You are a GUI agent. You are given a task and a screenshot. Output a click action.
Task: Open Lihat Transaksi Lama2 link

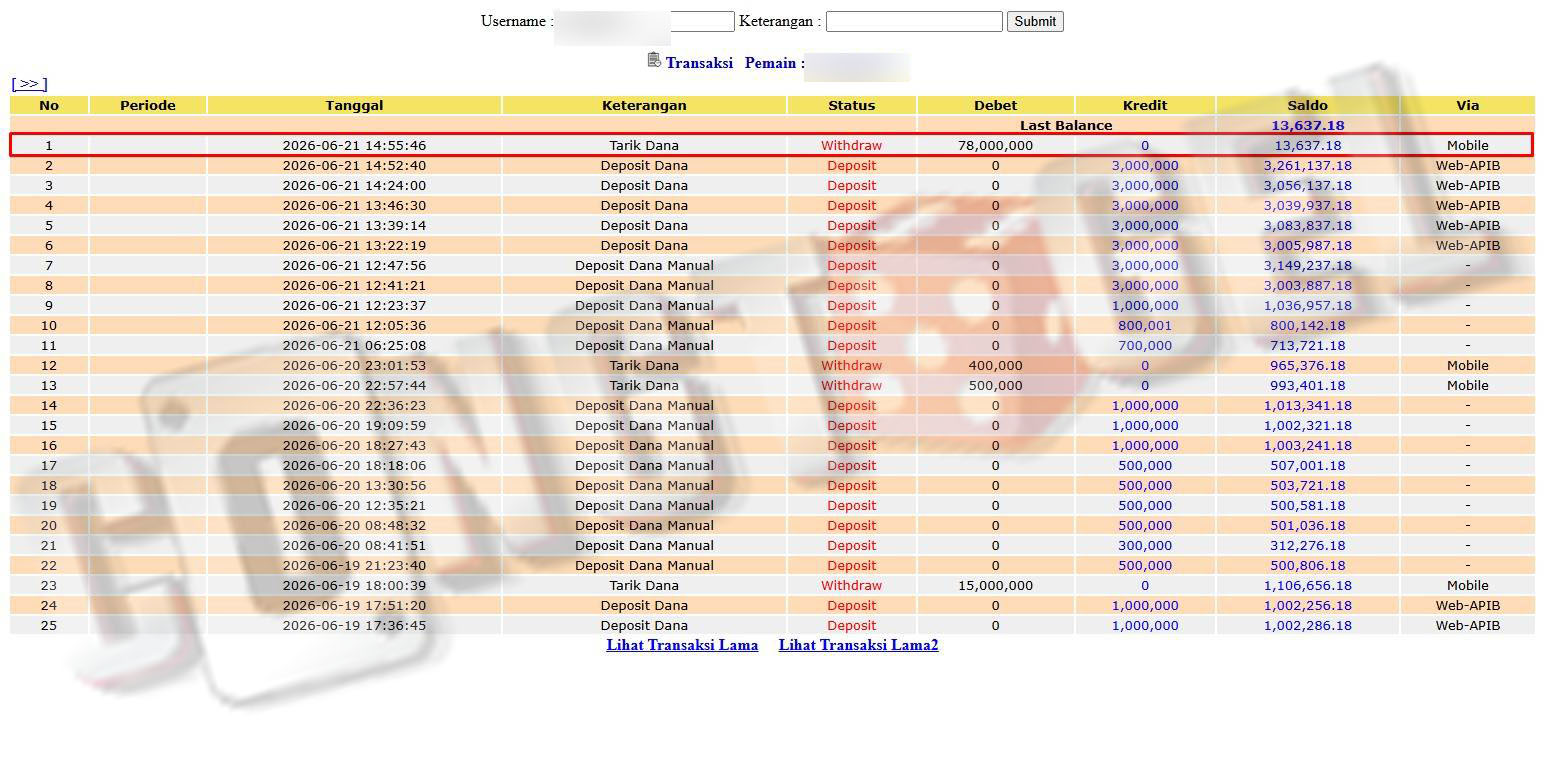pos(858,645)
